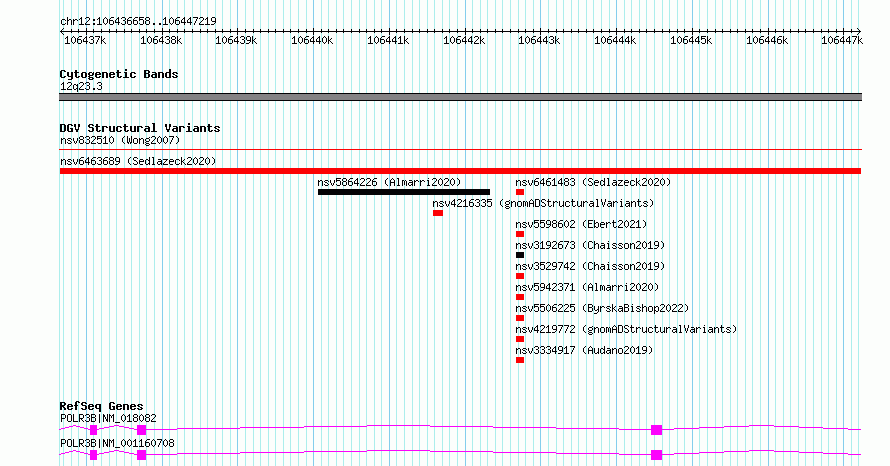The image size is (890, 466).
Task: Click ruler tick label 106443k
Action: tap(539, 40)
